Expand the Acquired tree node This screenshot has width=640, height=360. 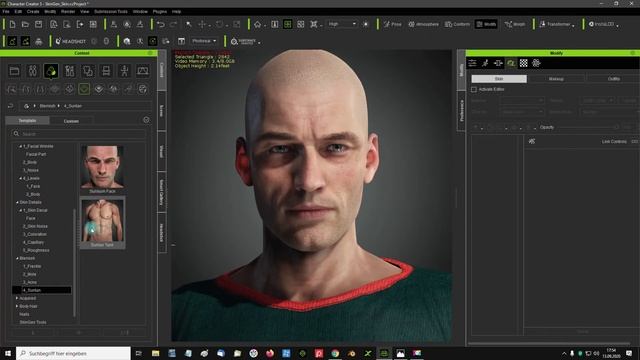[x=17, y=298]
